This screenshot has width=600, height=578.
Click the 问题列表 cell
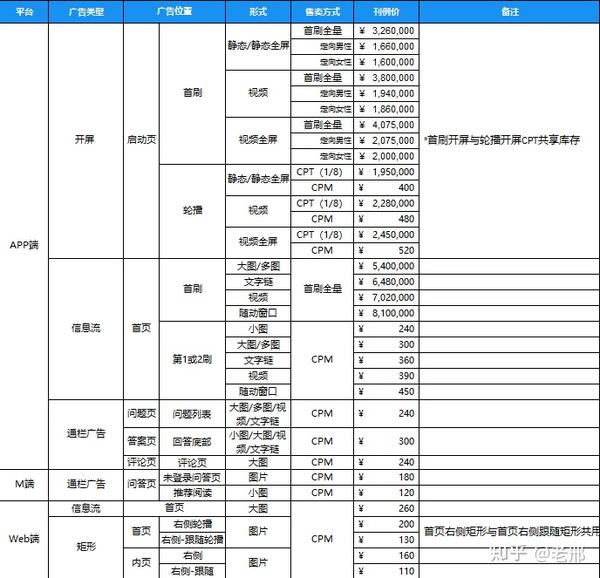point(192,414)
